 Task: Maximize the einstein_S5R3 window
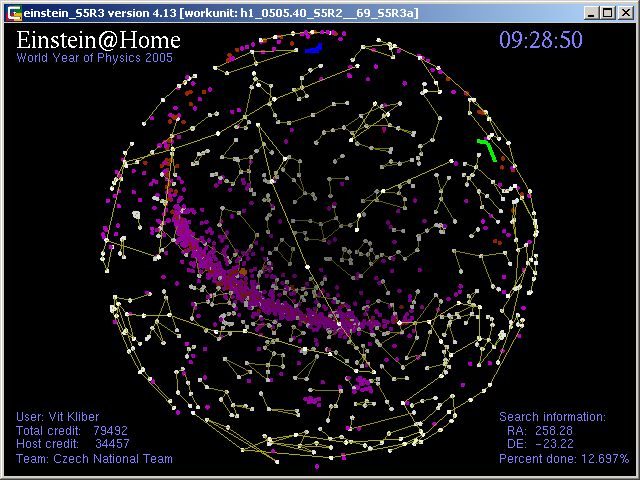[608, 13]
